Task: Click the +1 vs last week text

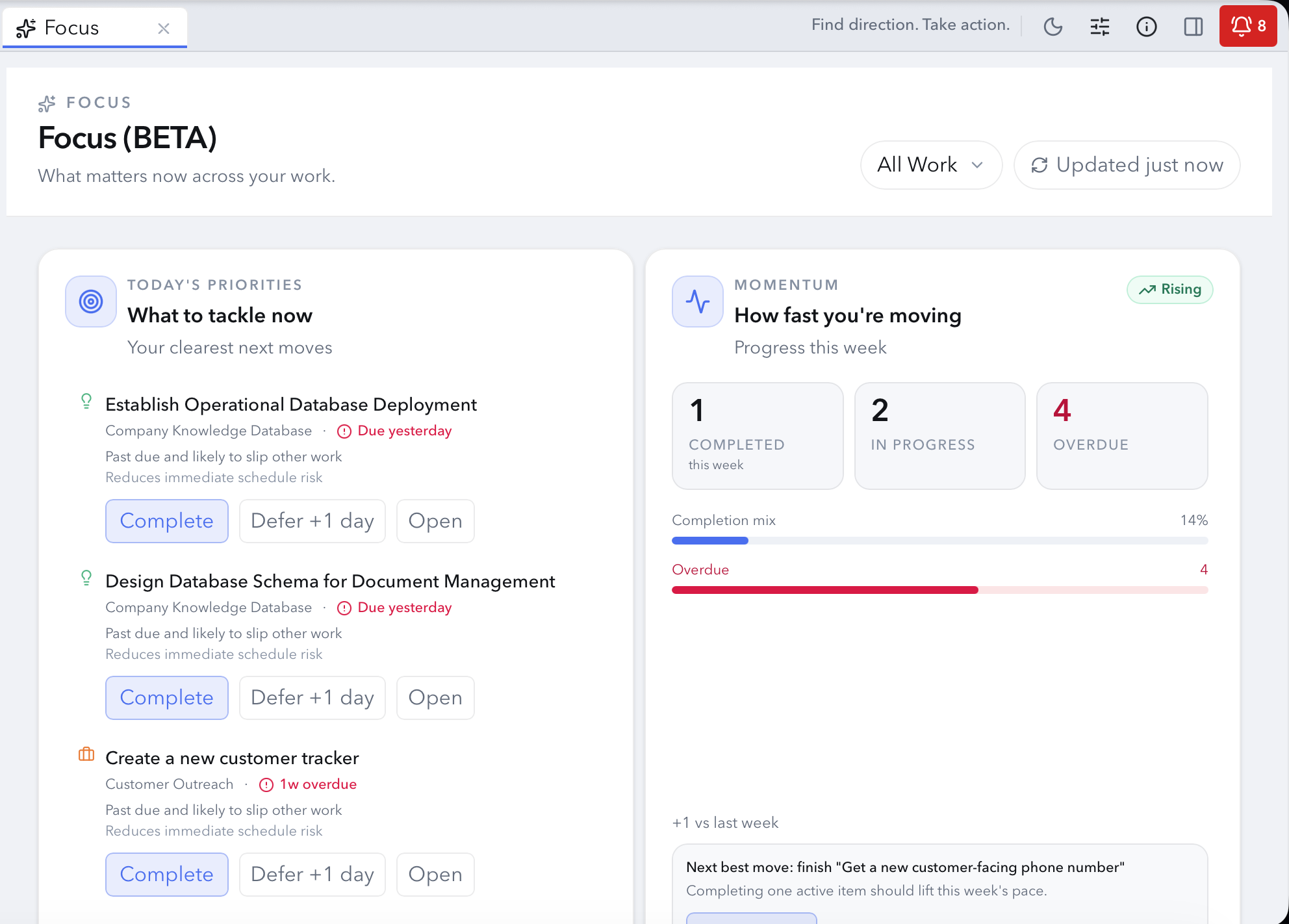Action: pos(725,823)
